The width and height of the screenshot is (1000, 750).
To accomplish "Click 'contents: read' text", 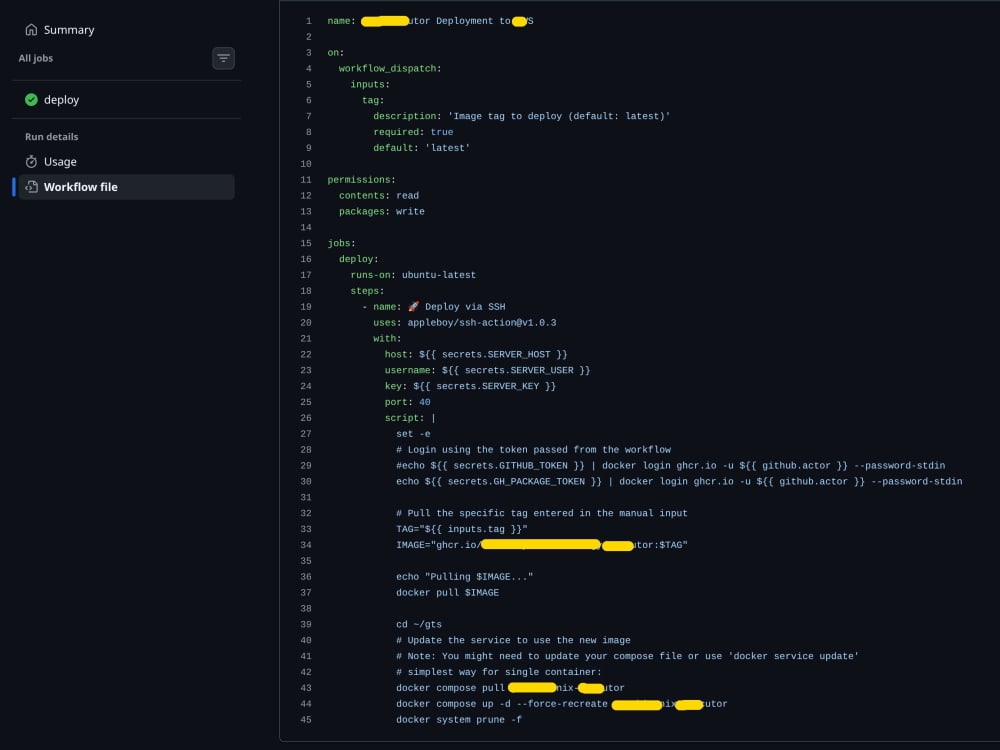I will pos(379,196).
